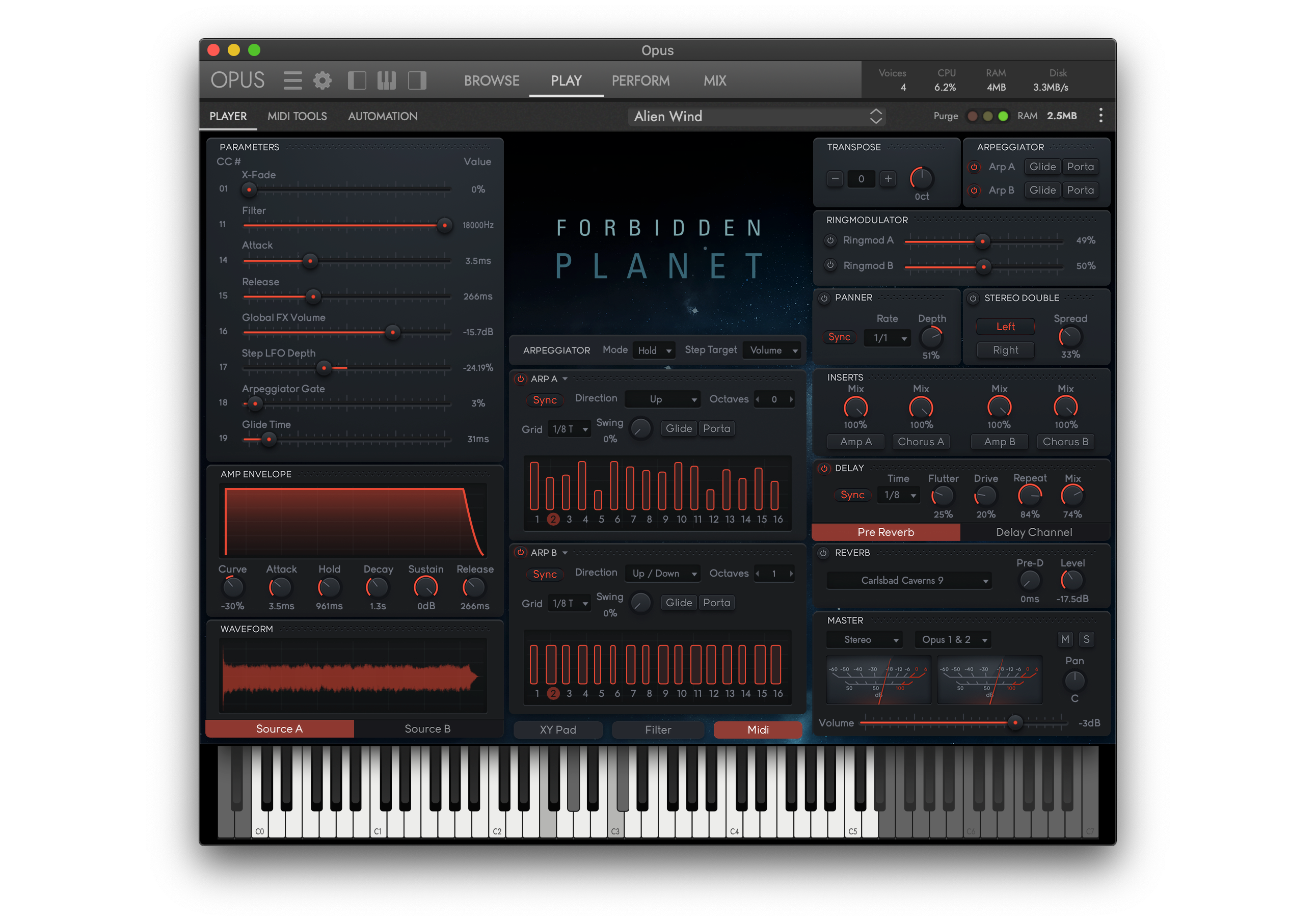Click the Amp Envelope Curve knob
Viewport: 1316px width, 921px height.
pyautogui.click(x=233, y=587)
